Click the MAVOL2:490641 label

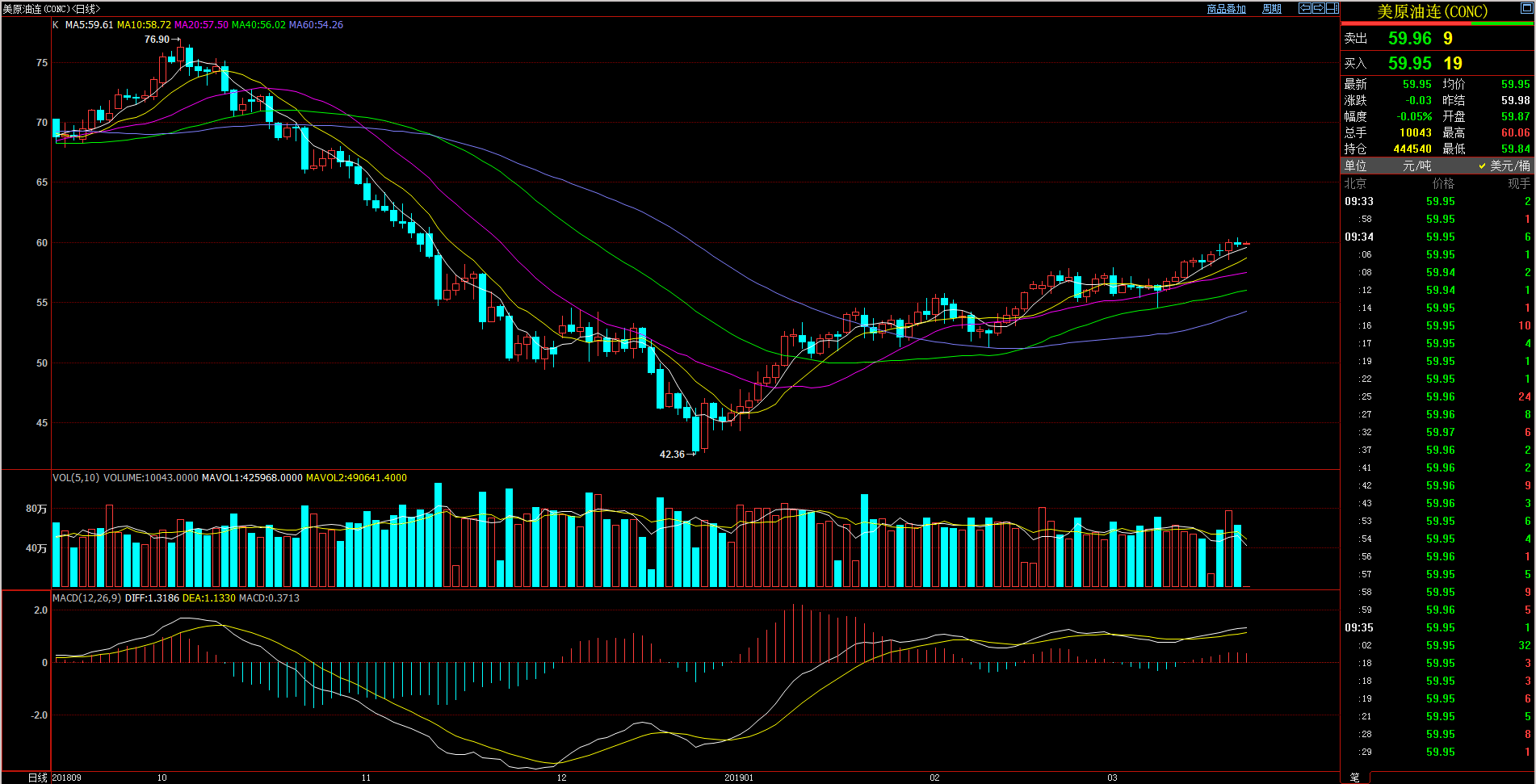point(356,478)
